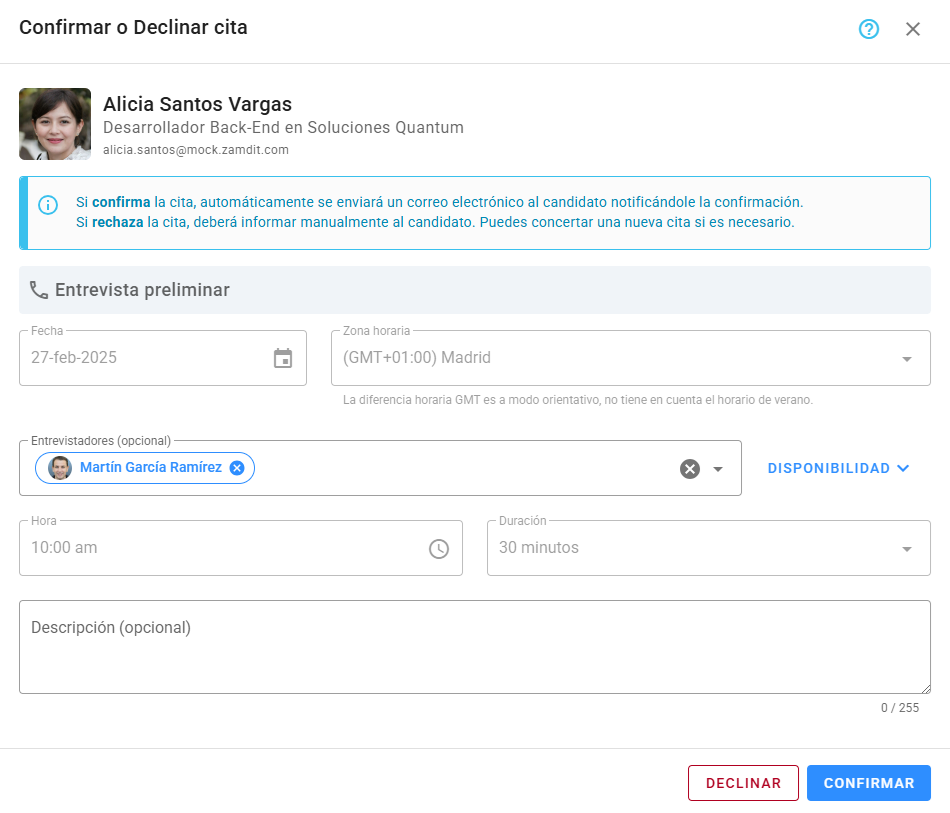
Task: Close the Confirmar o Declinar dialog
Action: tap(912, 29)
